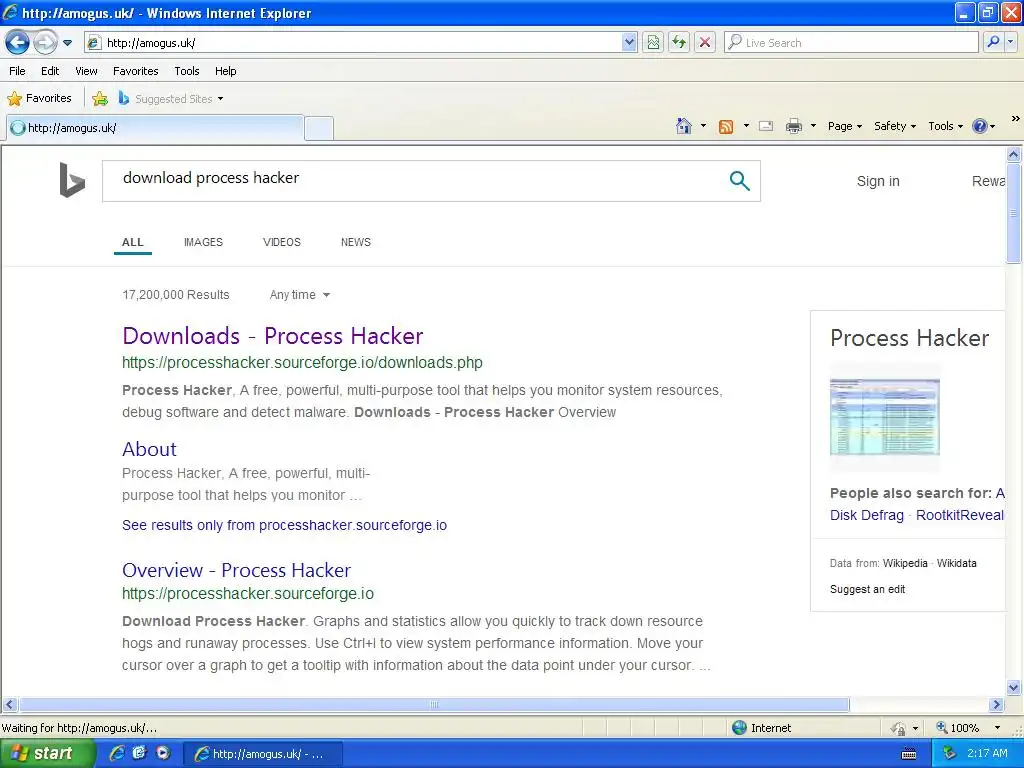Open the View menu
This screenshot has height=768, width=1024.
(x=86, y=71)
